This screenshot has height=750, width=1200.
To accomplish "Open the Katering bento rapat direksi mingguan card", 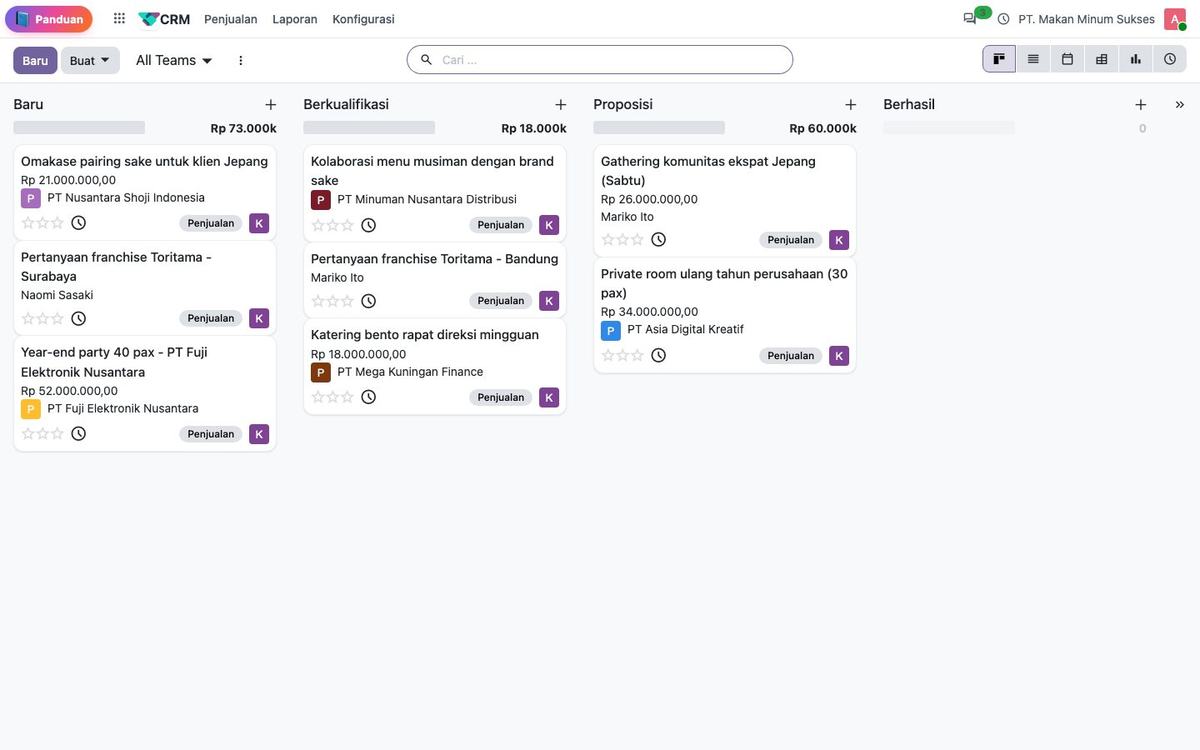I will (x=435, y=365).
